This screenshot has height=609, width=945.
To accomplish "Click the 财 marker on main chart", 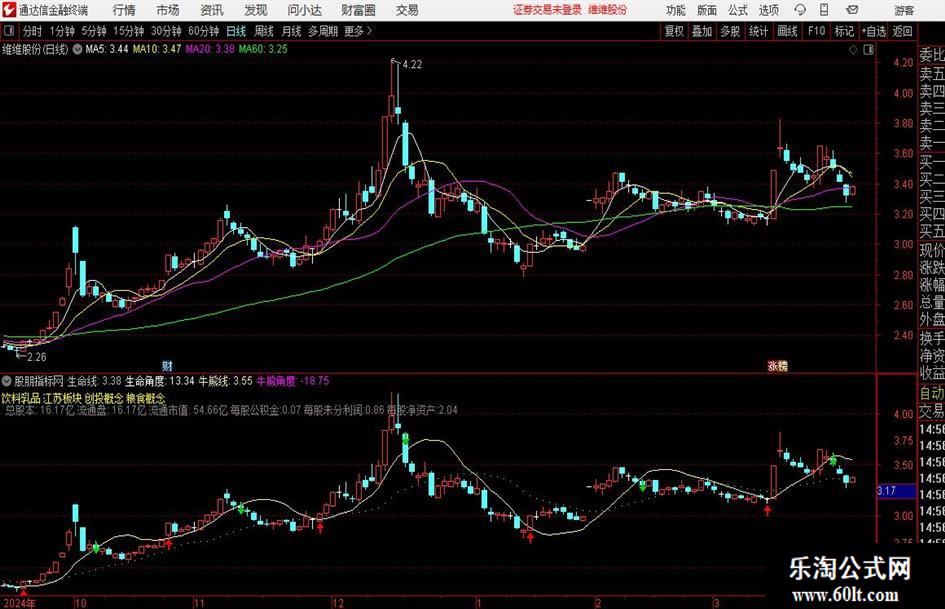I will click(x=168, y=365).
